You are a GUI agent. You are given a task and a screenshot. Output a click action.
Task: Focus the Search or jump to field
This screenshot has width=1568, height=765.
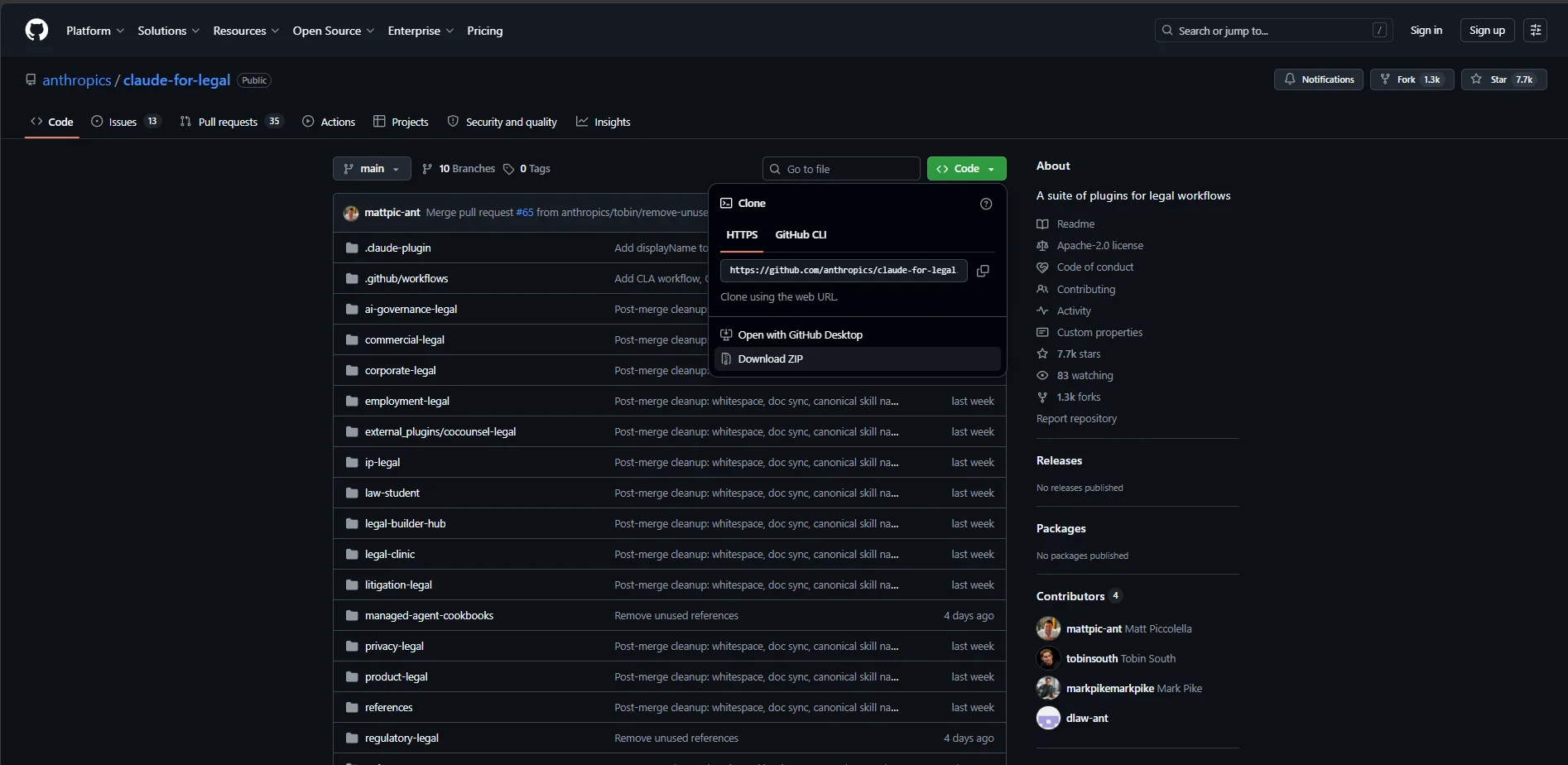1273,31
